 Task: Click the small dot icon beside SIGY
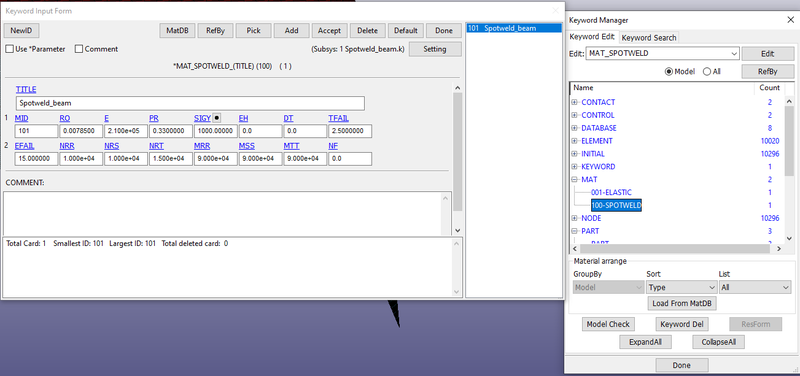click(x=216, y=118)
